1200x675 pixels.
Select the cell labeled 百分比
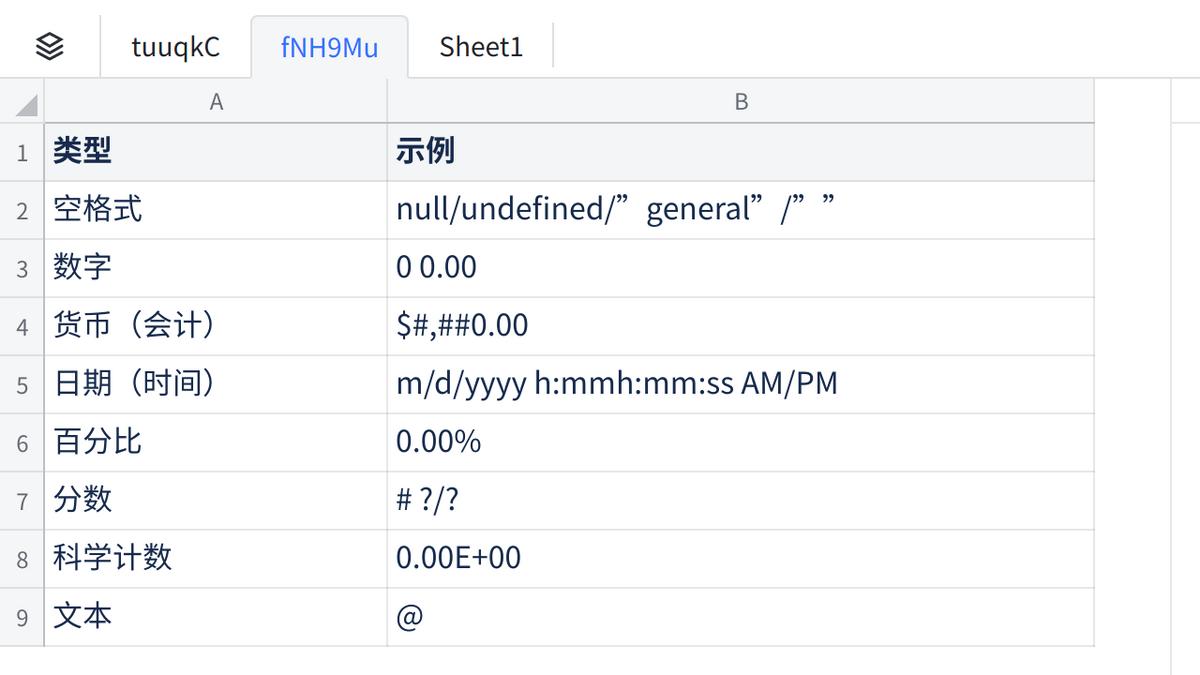point(216,442)
